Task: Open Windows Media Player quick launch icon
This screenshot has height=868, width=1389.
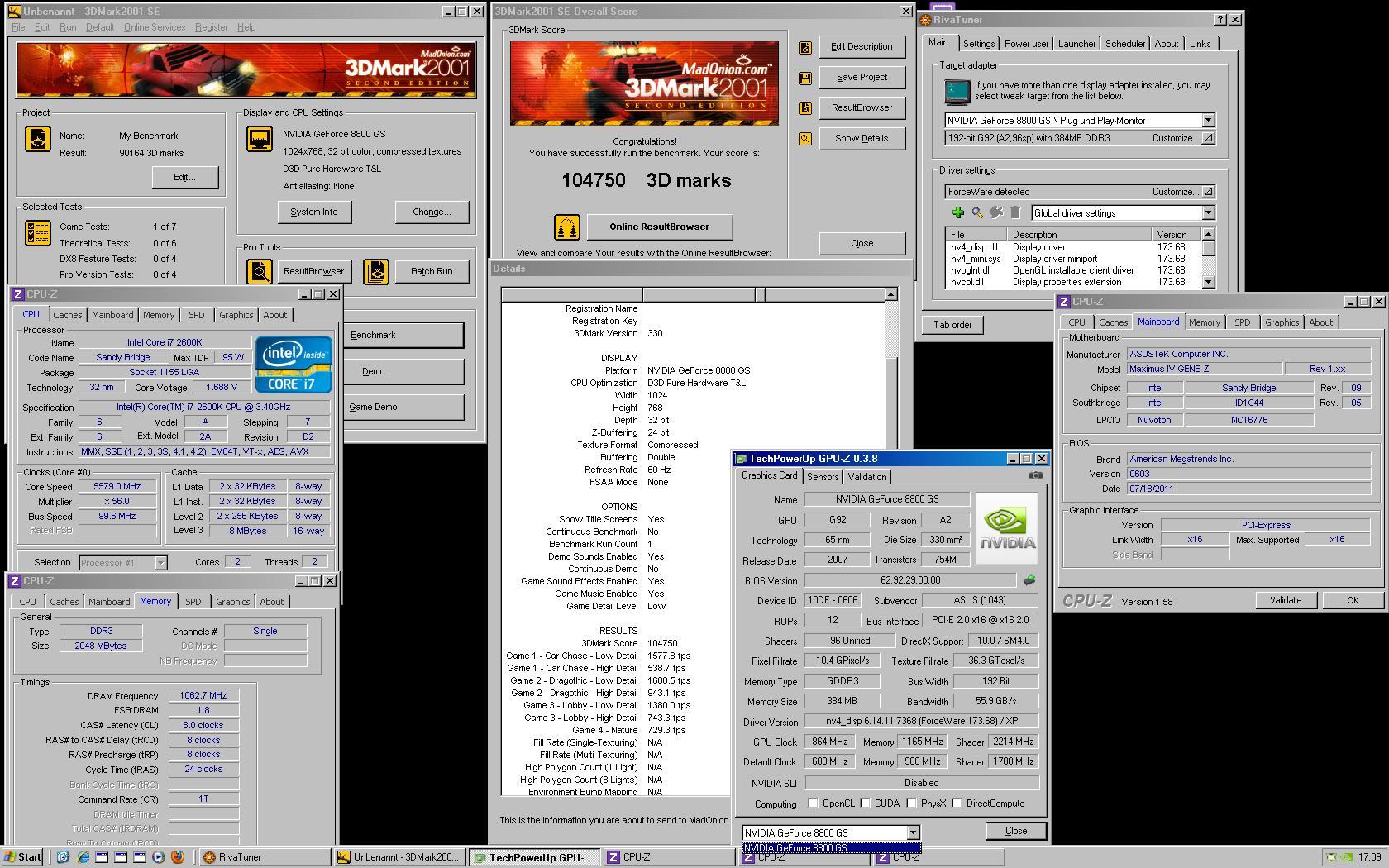Action: (158, 857)
